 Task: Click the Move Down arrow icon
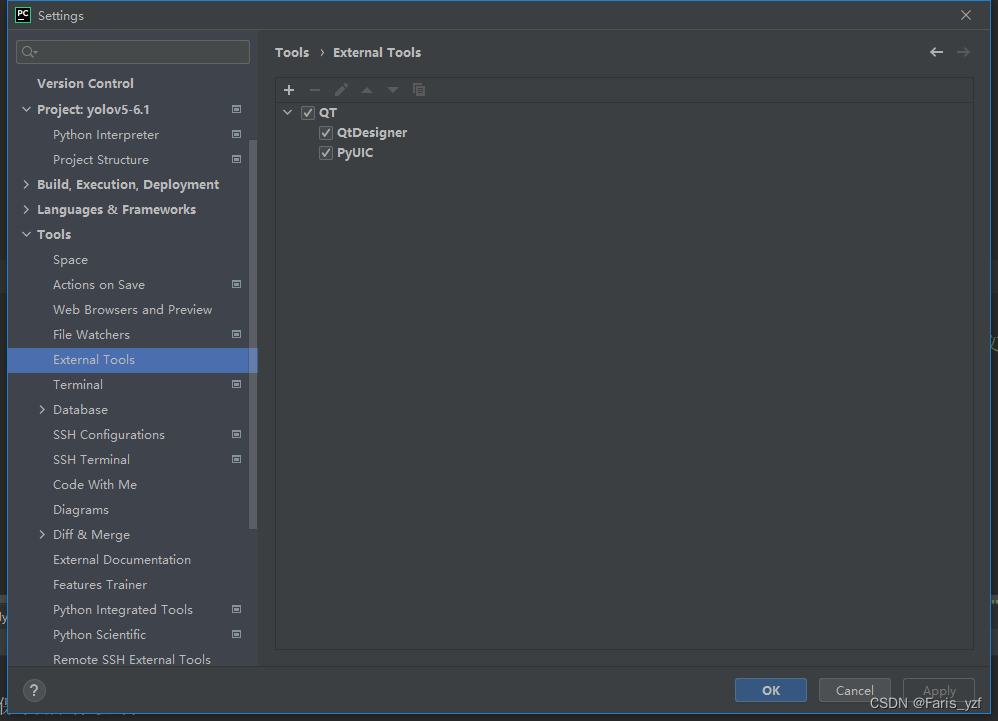coord(393,90)
